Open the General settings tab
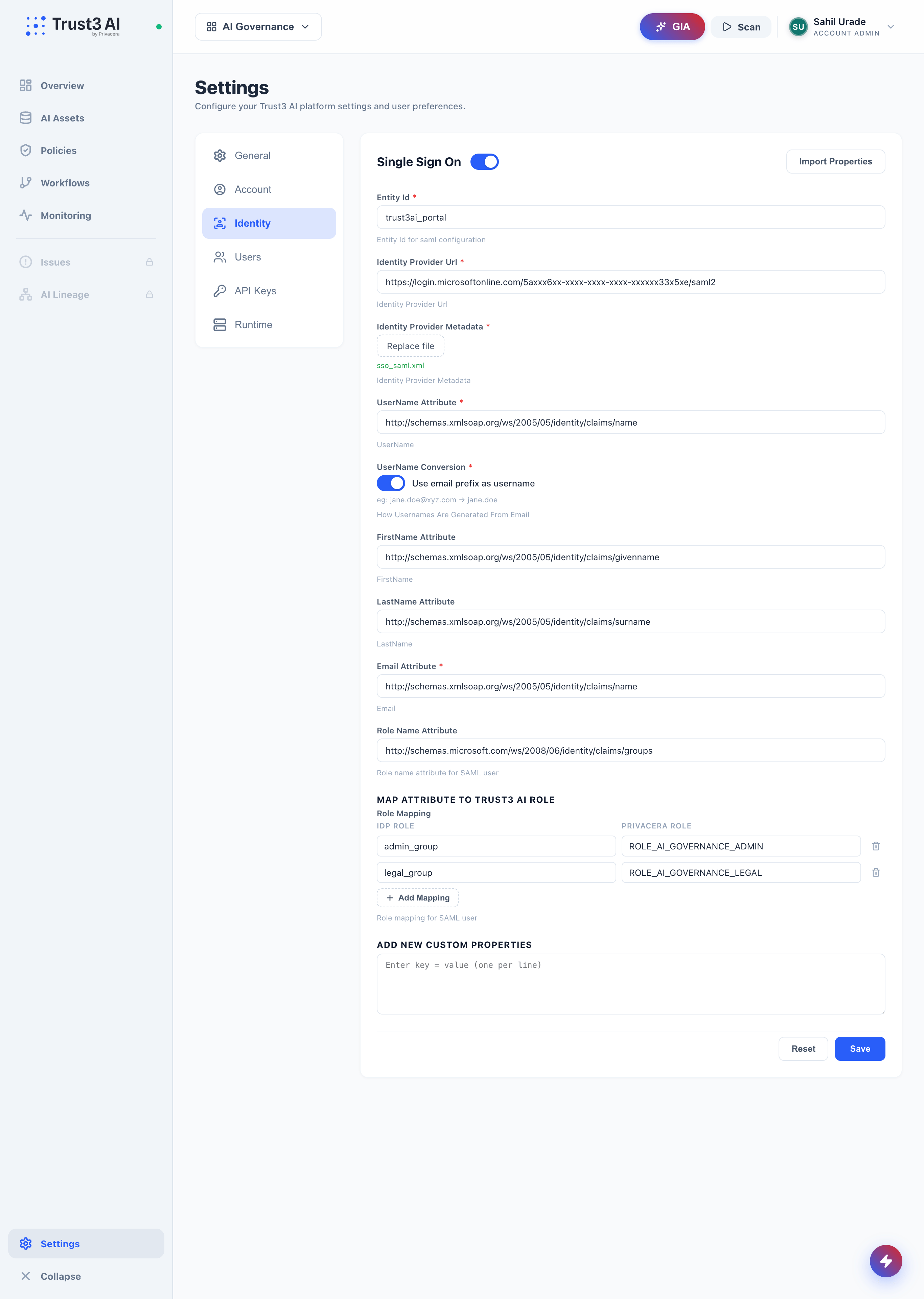 (269, 155)
